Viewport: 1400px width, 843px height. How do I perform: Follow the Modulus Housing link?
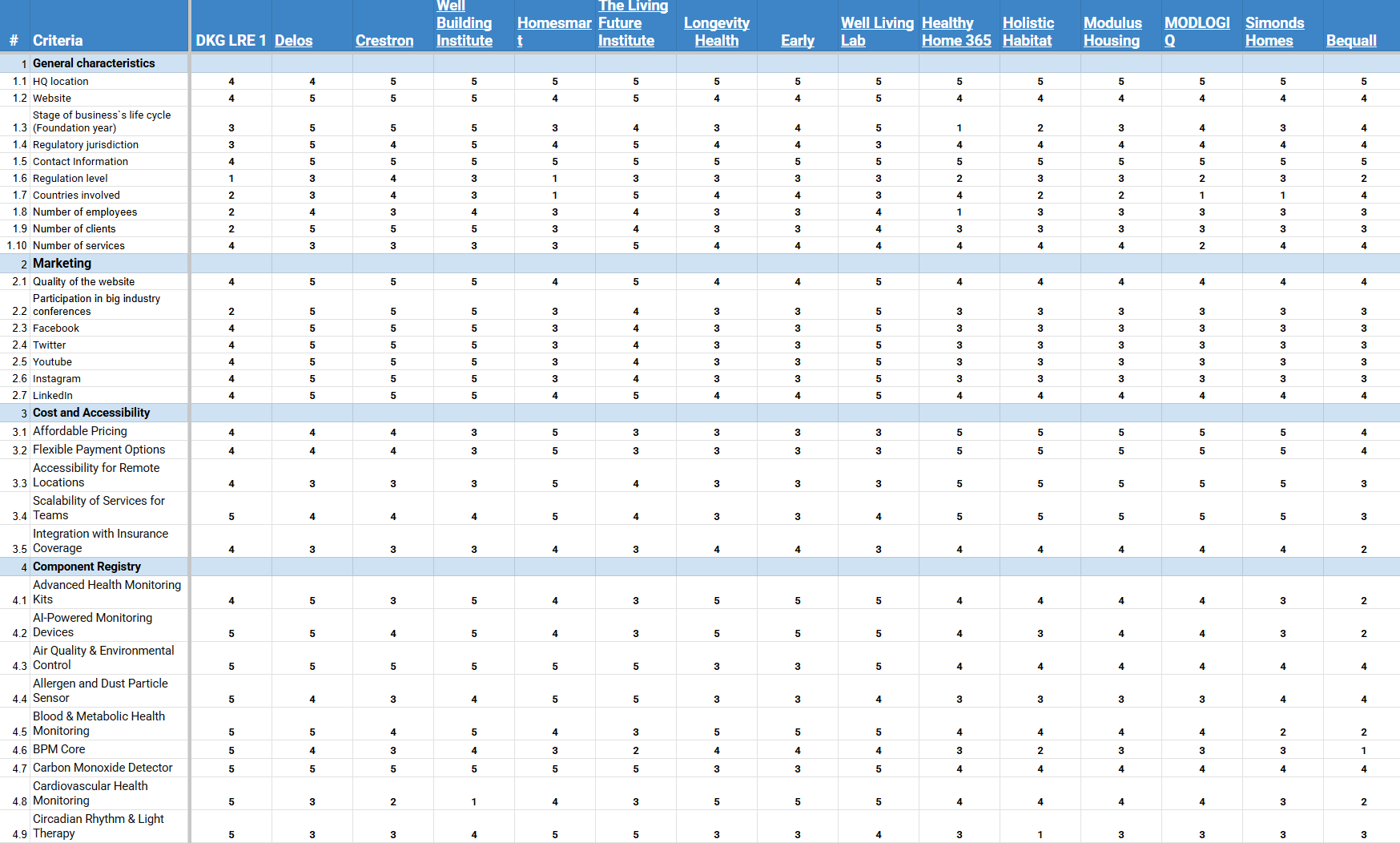point(1112,32)
